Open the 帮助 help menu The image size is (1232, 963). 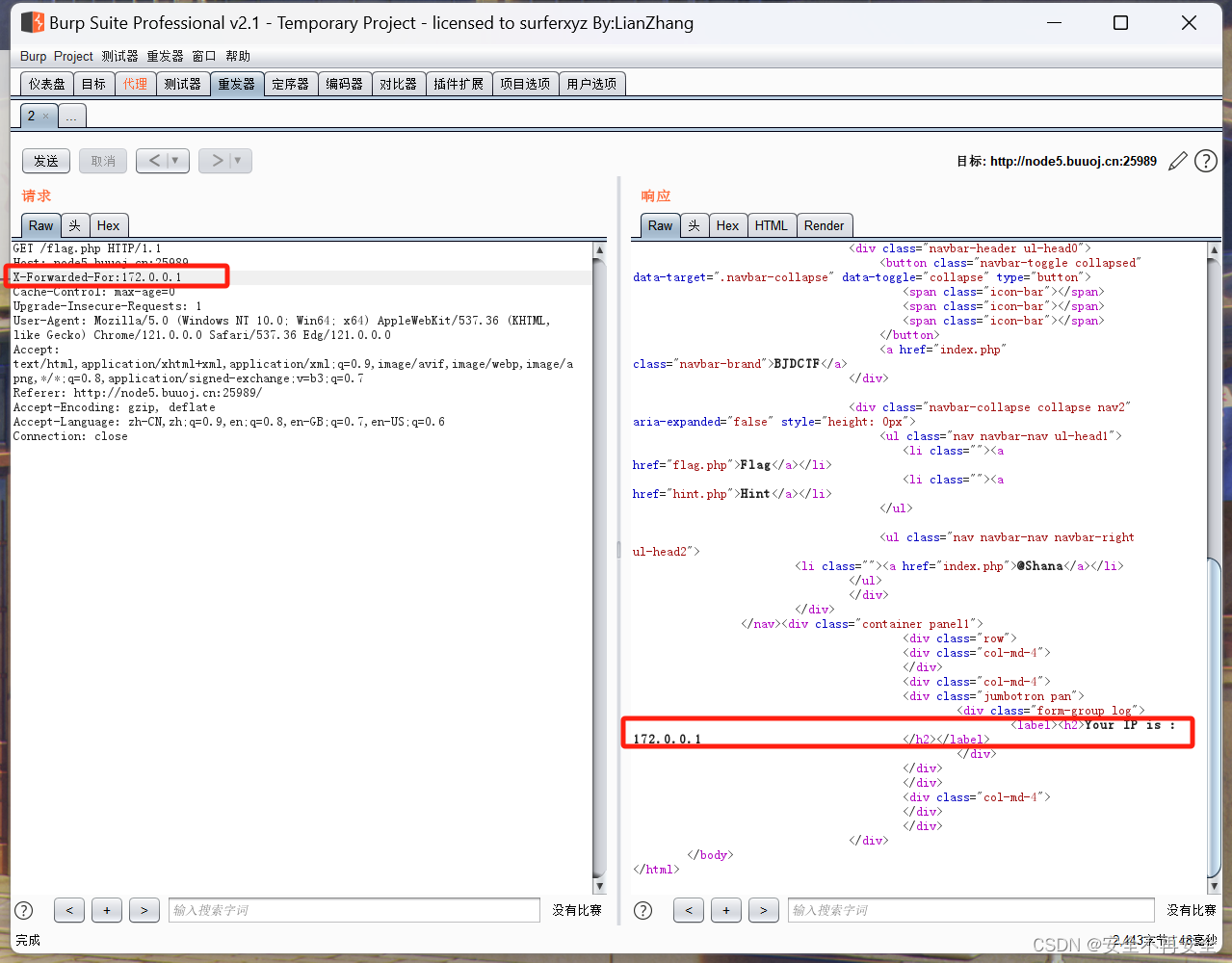238,56
